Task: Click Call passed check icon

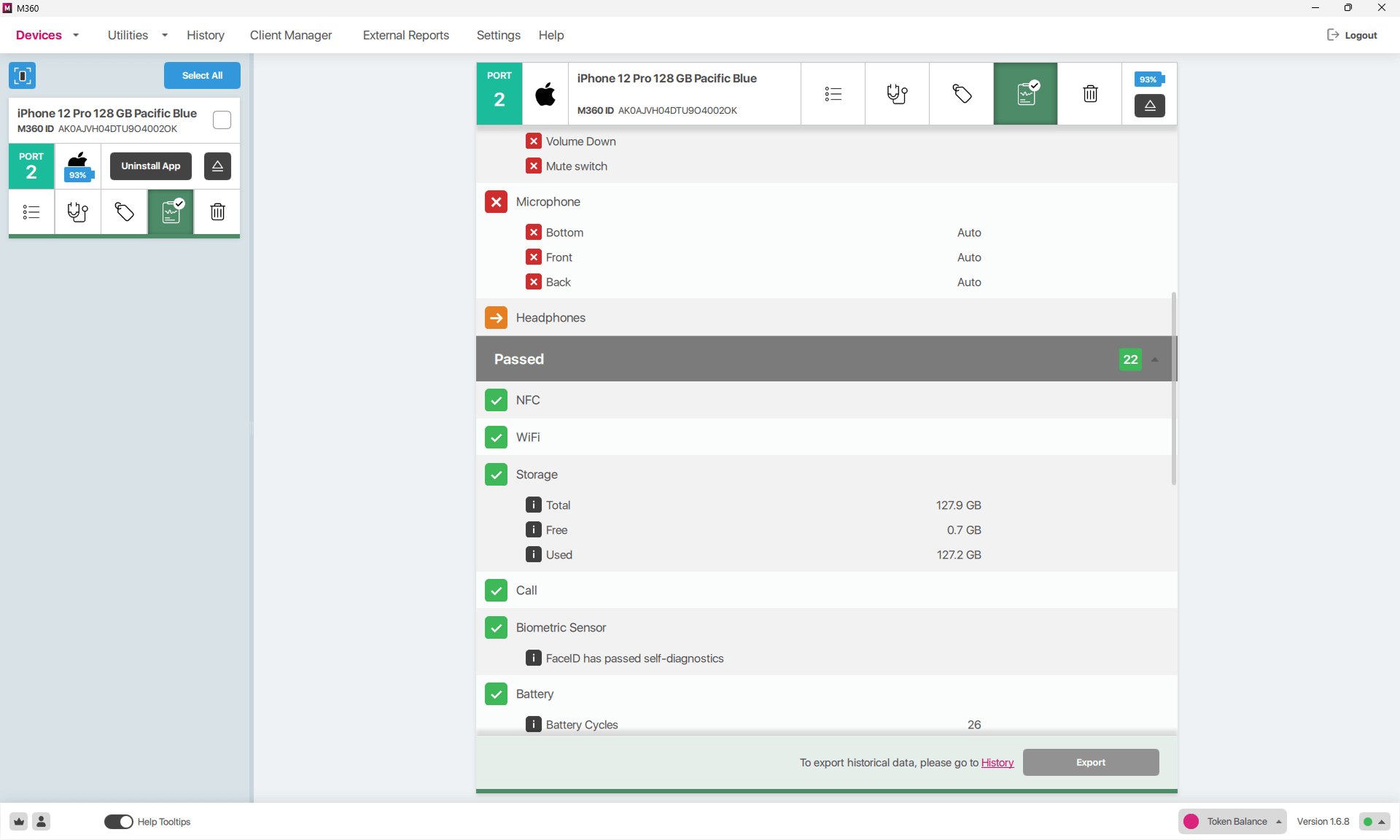Action: 496,591
